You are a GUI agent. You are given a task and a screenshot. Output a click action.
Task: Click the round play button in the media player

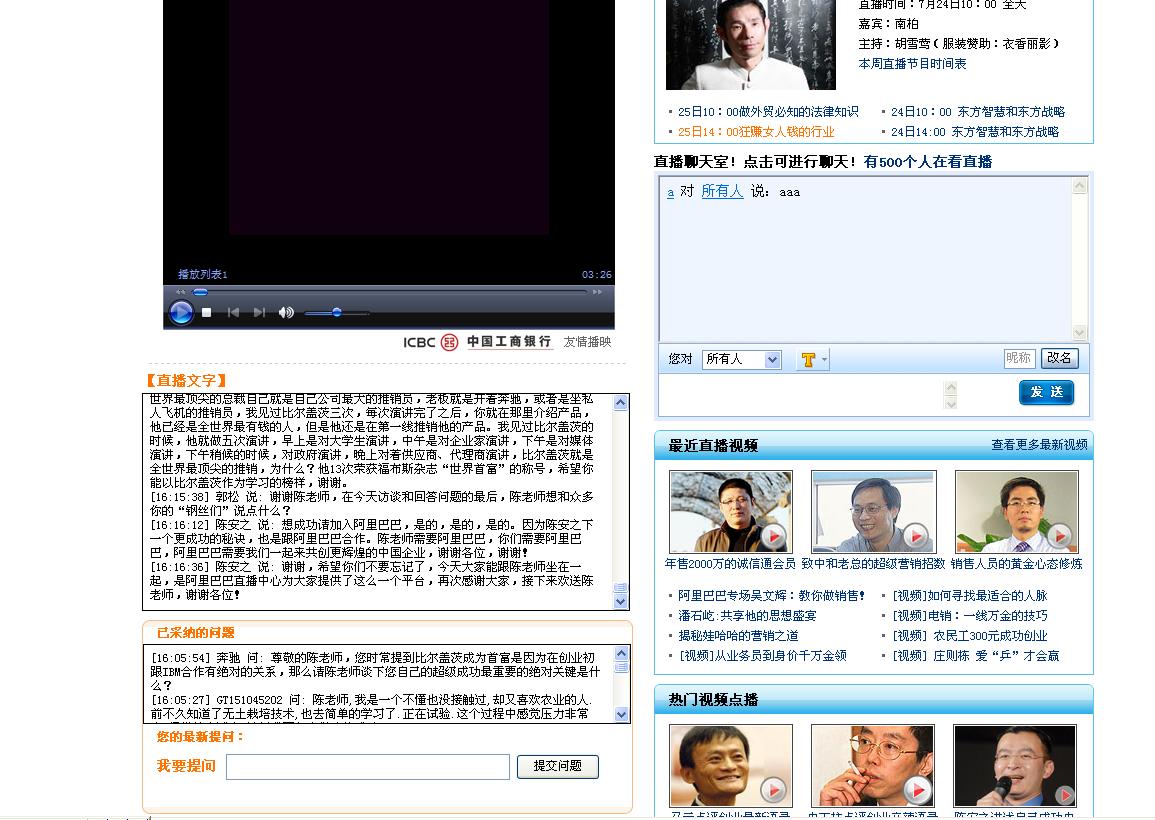[x=181, y=312]
